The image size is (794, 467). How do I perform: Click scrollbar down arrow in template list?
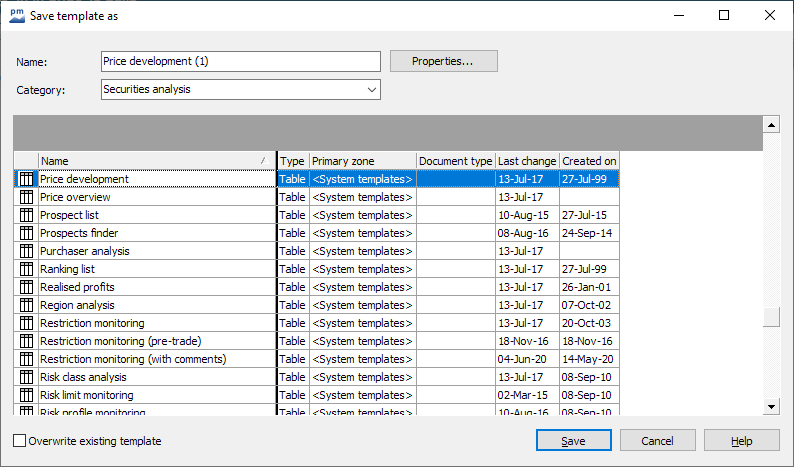tap(771, 406)
